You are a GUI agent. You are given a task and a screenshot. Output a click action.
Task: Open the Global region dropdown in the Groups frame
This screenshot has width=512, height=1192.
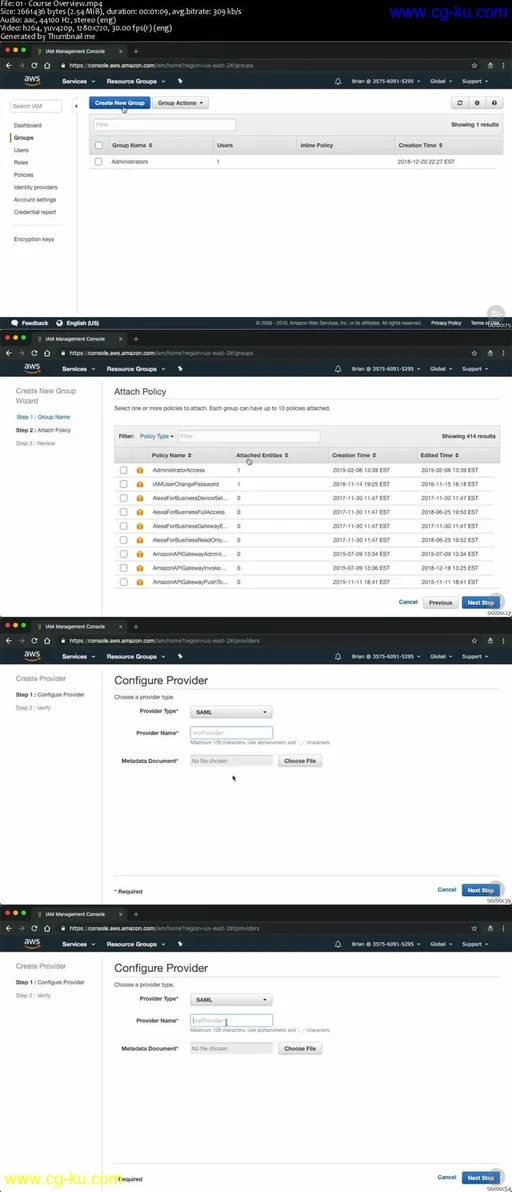(440, 81)
